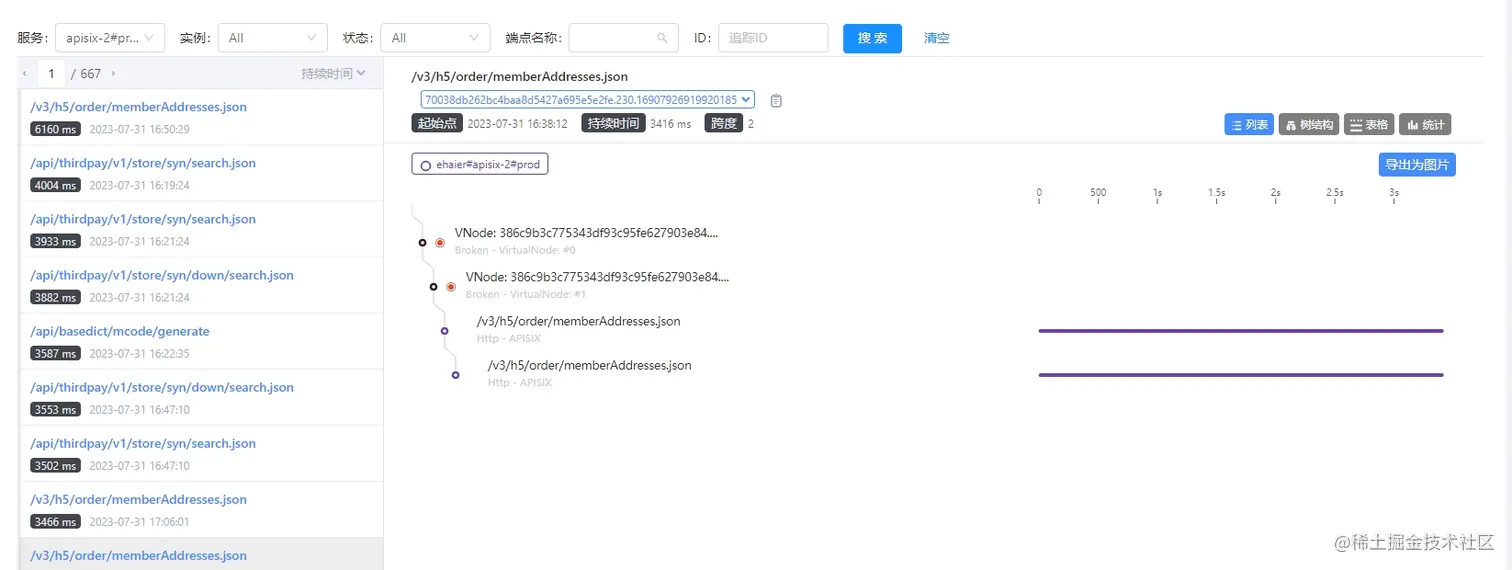Select VNode Broken VirtualNode #0 span

coord(586,241)
